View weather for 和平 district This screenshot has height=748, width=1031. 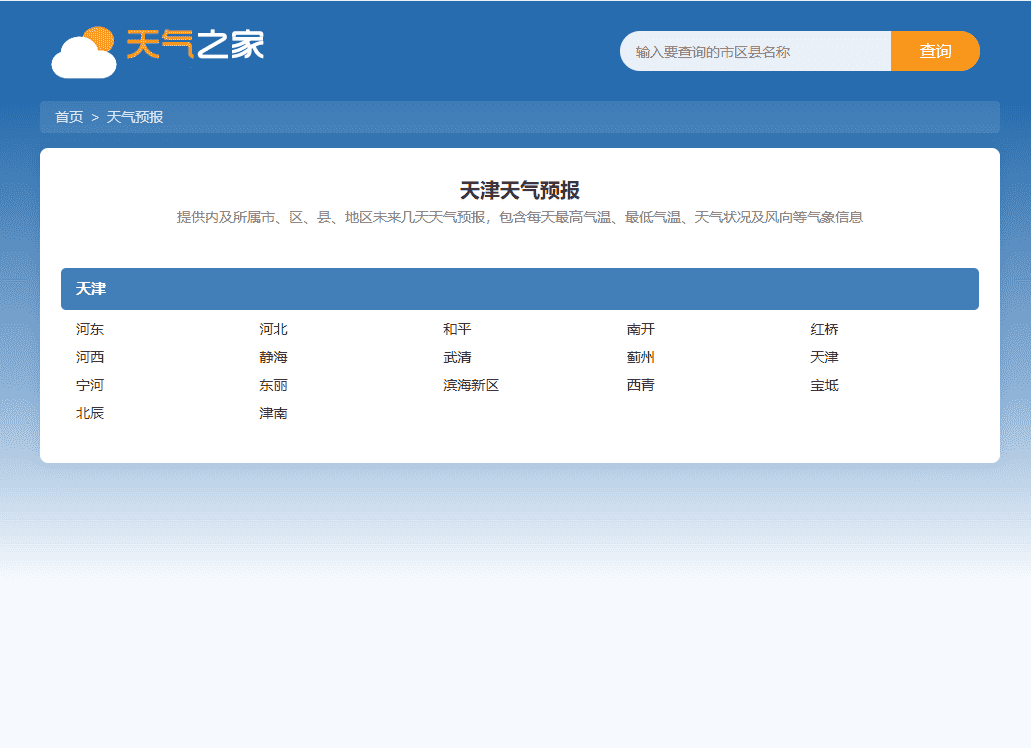458,329
